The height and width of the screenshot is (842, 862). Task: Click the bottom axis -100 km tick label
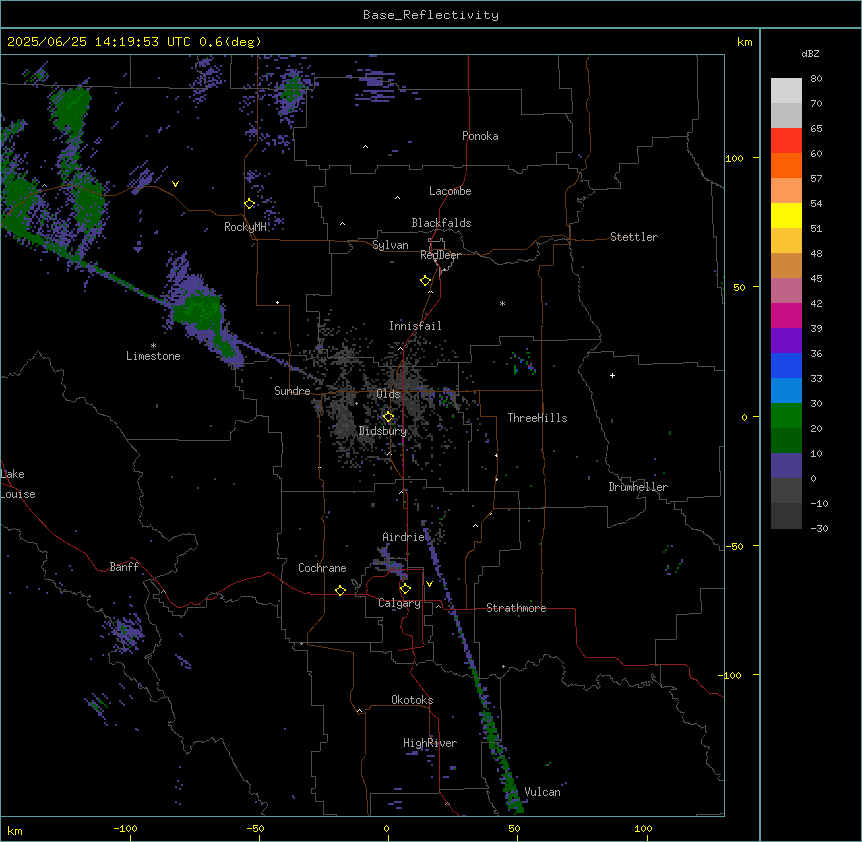125,828
